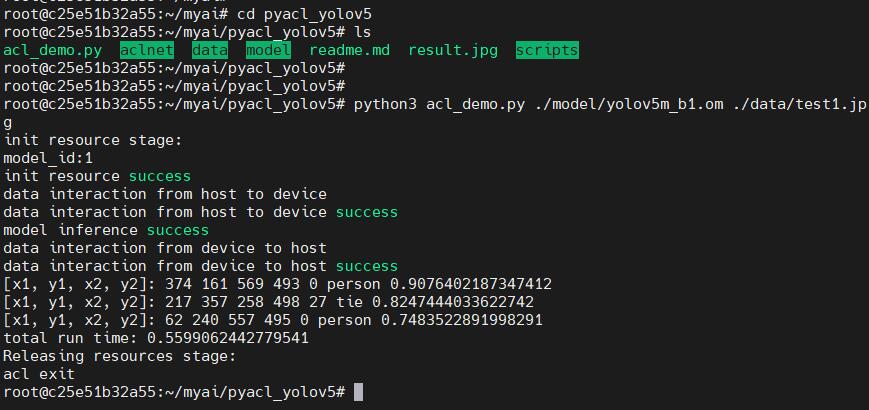The image size is (869, 410).
Task: Click the 'acl exit' output line
Action: 39,374
